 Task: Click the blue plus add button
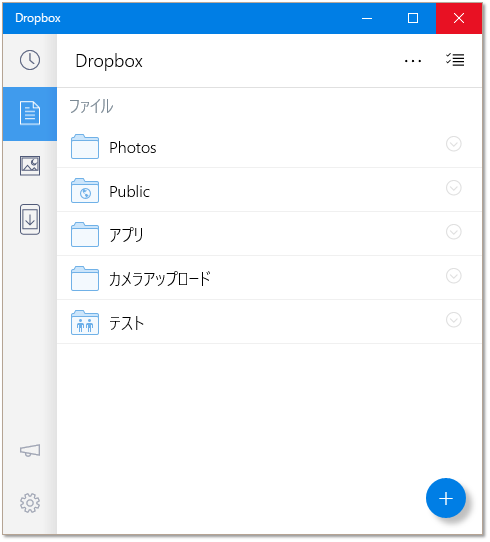446,498
